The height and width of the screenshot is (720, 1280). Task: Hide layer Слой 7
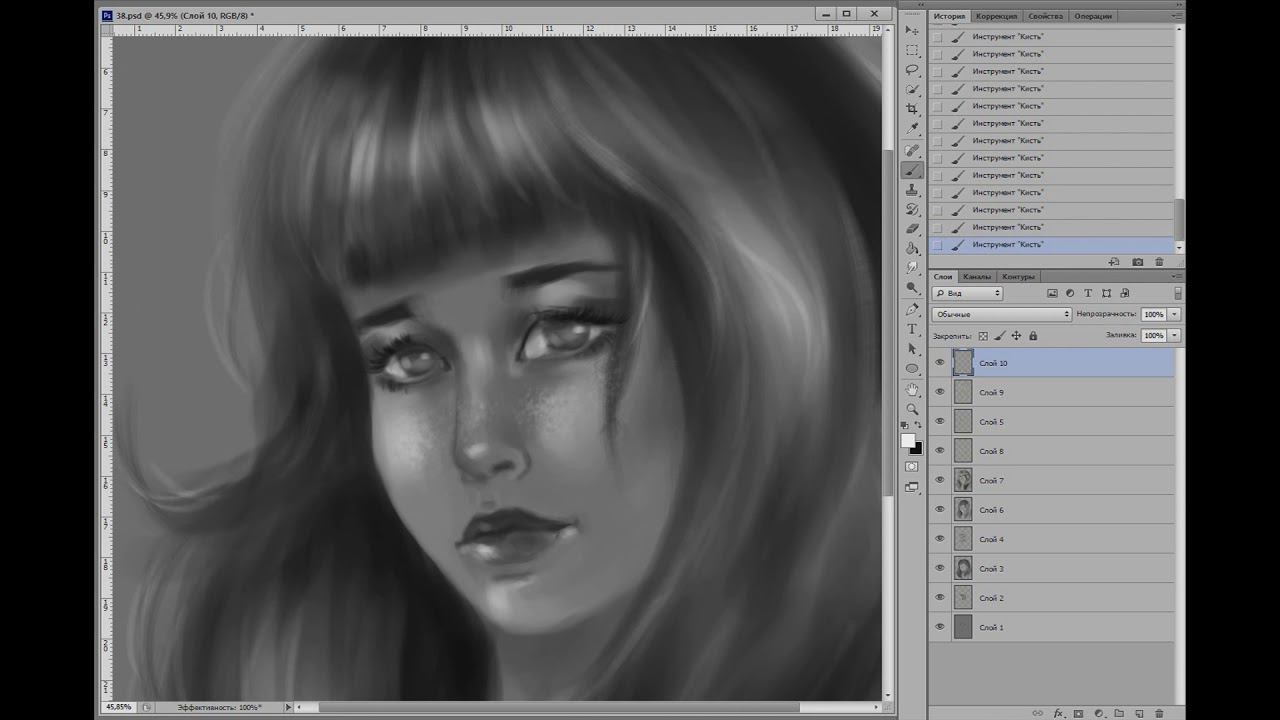point(940,480)
